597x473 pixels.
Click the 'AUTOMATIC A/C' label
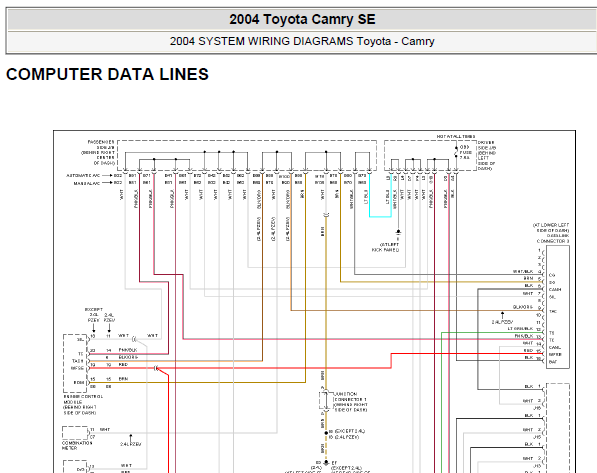click(x=83, y=176)
